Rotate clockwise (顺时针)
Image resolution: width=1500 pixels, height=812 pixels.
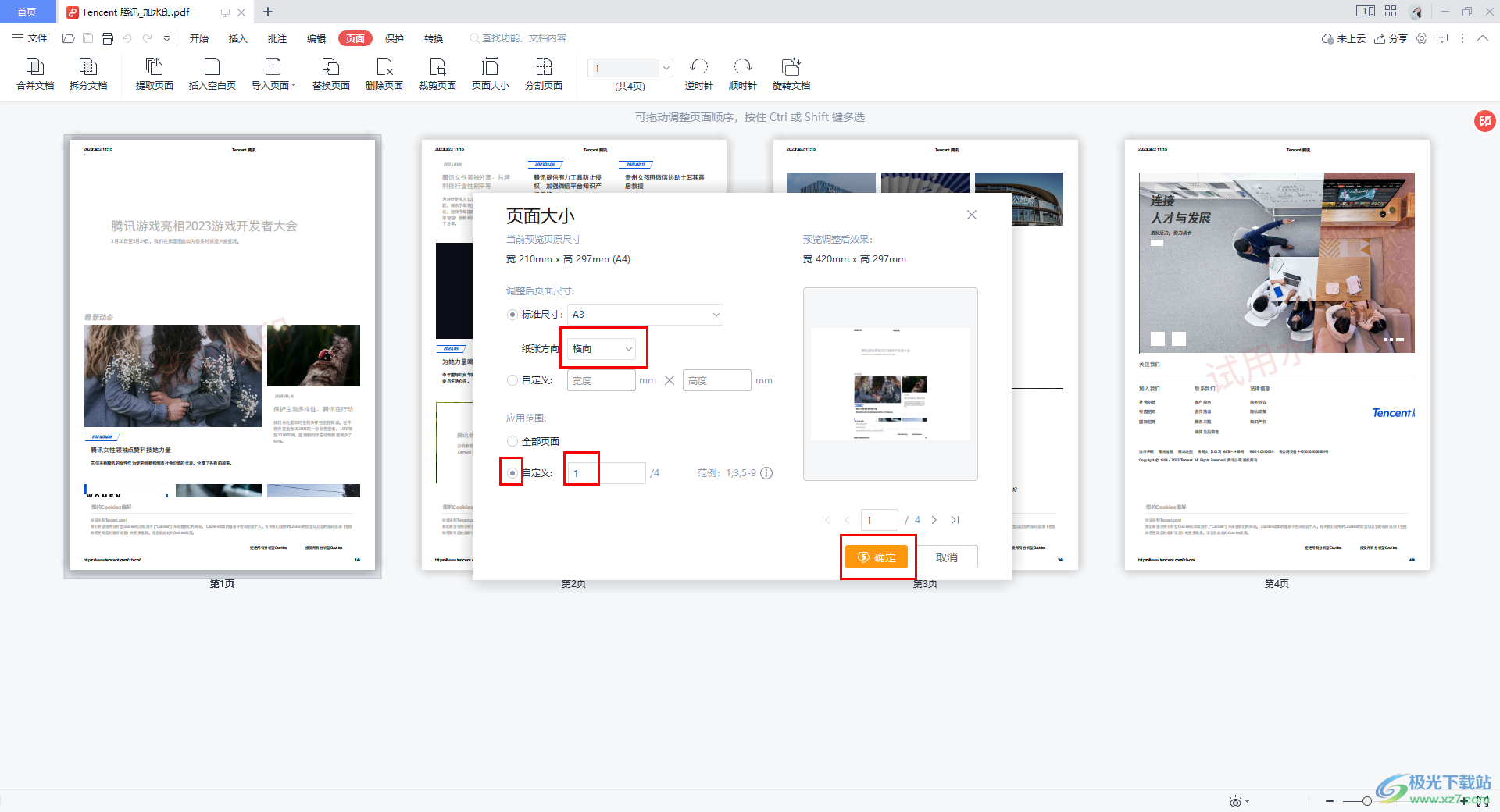pos(742,74)
